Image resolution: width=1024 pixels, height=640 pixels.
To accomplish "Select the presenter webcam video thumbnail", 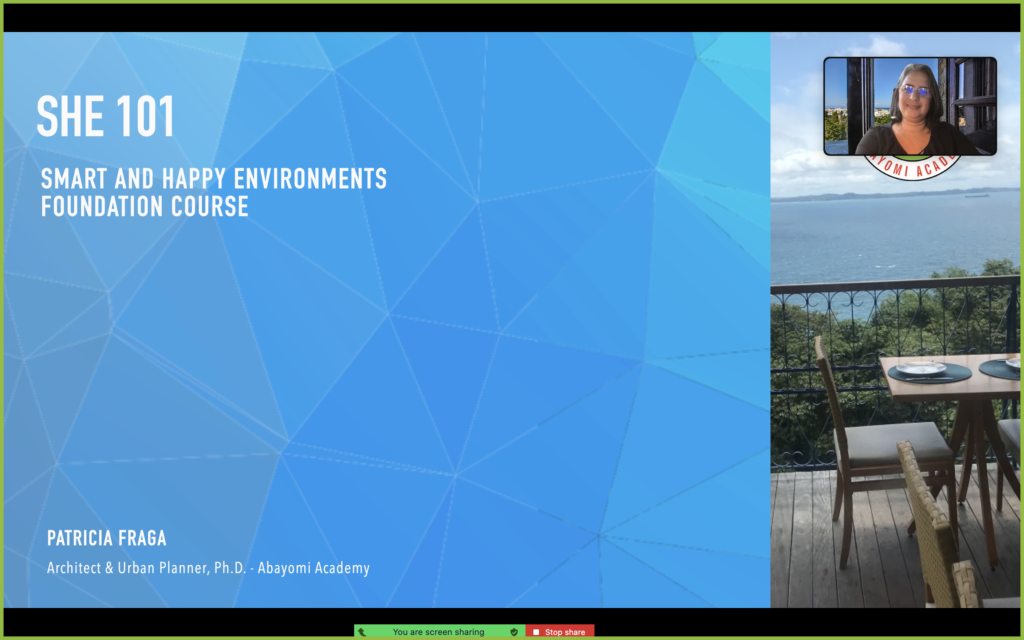I will (x=909, y=105).
